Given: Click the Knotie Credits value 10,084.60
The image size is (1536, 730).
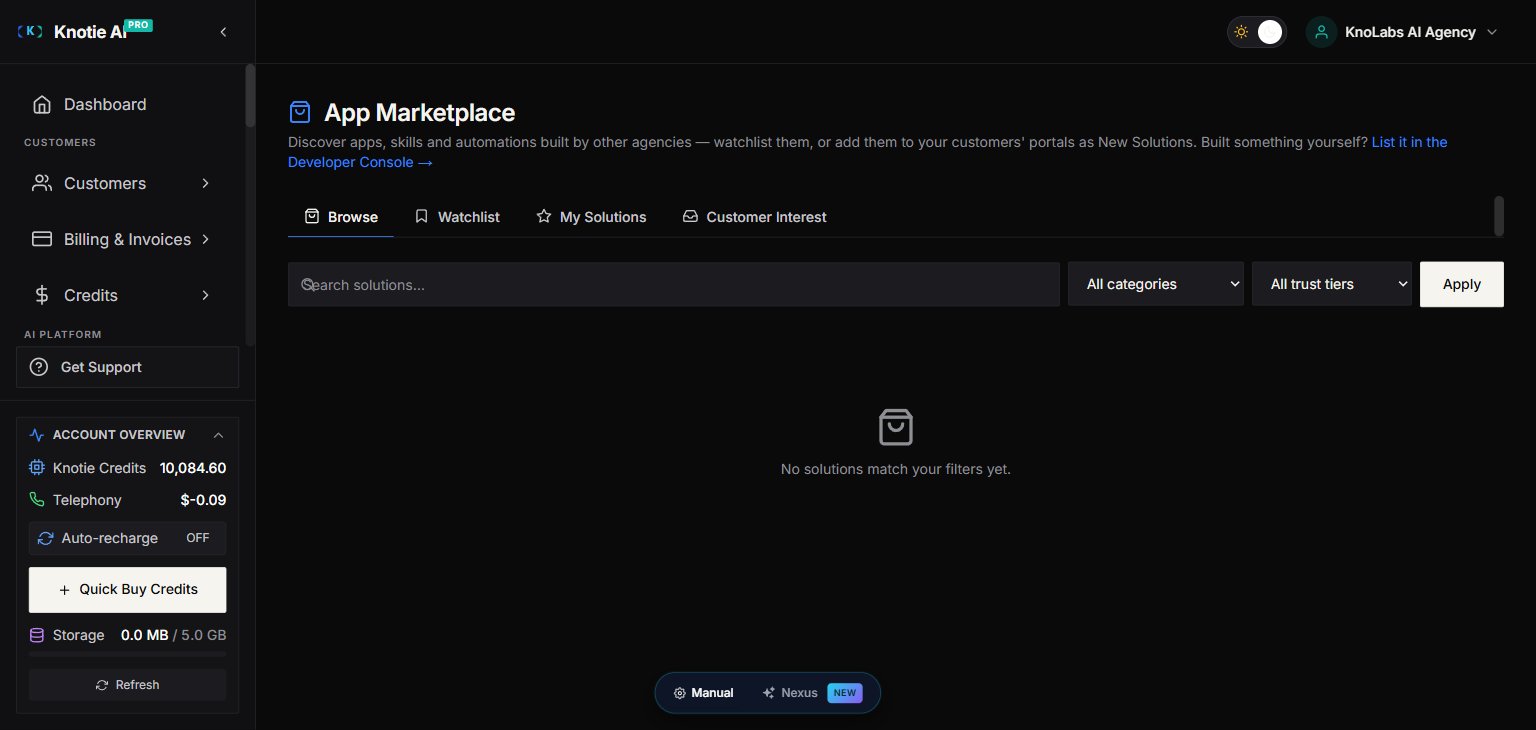Looking at the screenshot, I should point(193,468).
